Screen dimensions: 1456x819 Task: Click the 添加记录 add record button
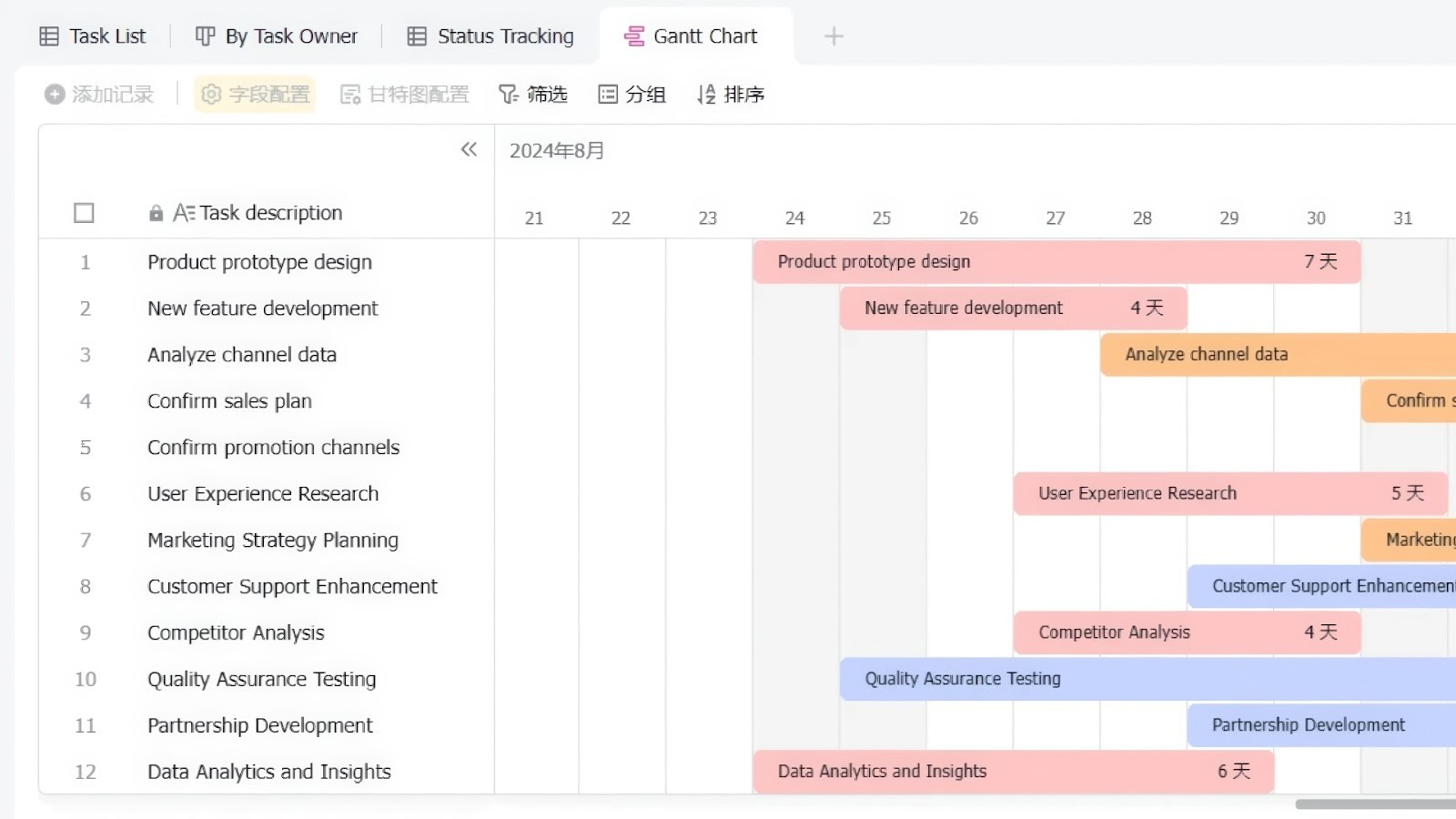[x=100, y=94]
